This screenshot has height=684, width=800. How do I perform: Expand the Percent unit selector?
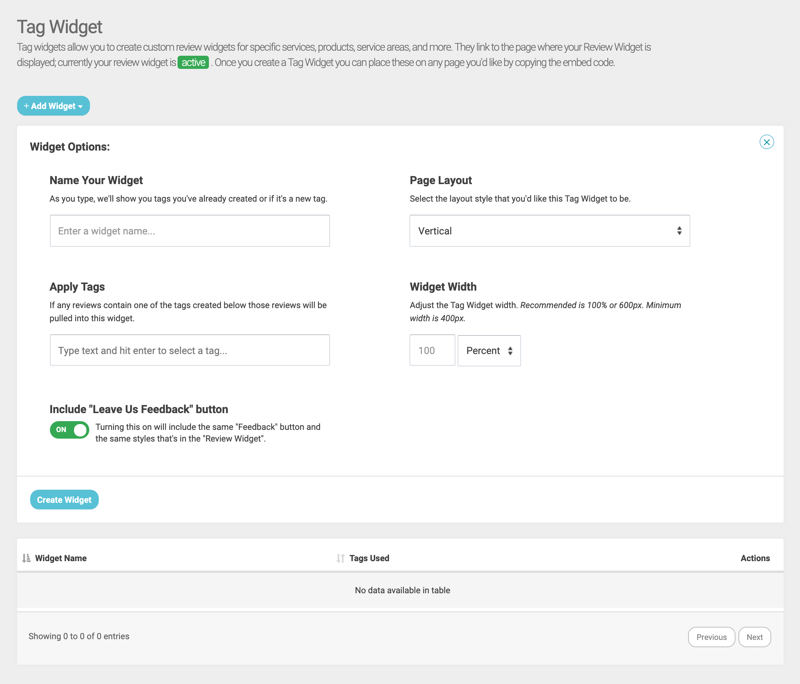(x=489, y=351)
